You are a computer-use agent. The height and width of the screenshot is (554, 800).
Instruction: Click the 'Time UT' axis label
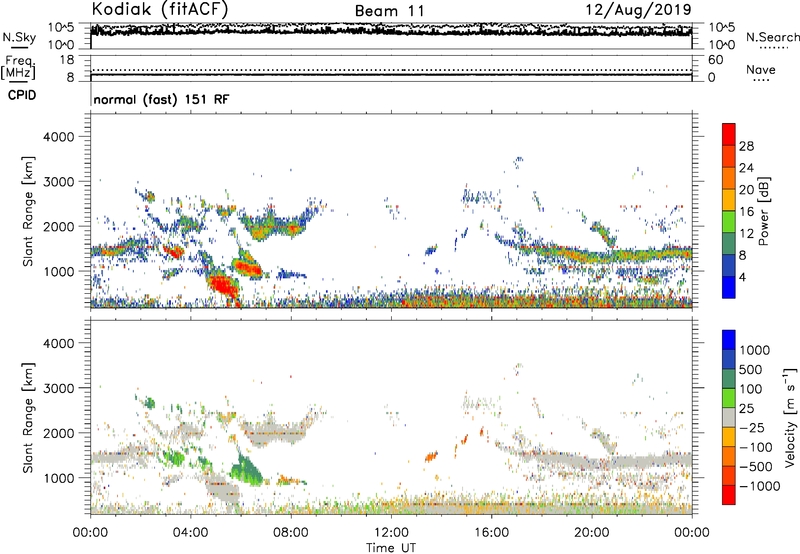point(391,548)
